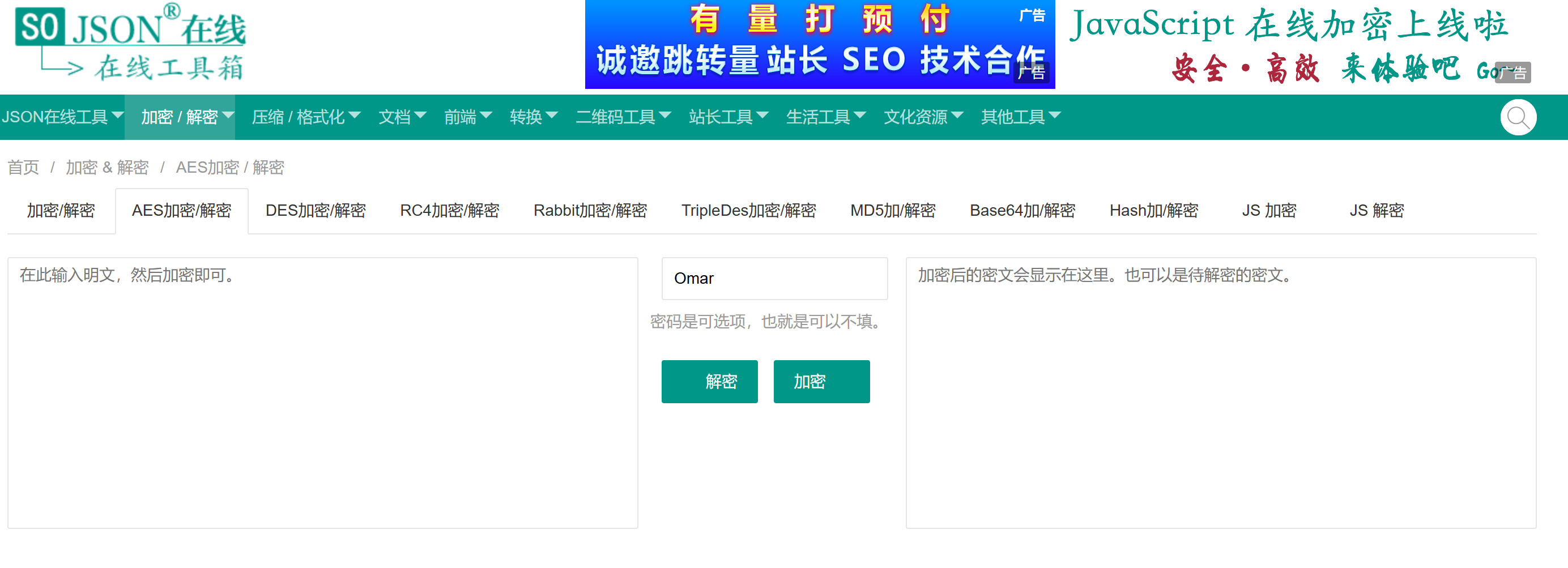Switch to the MD5加/解密 tab

click(x=892, y=211)
